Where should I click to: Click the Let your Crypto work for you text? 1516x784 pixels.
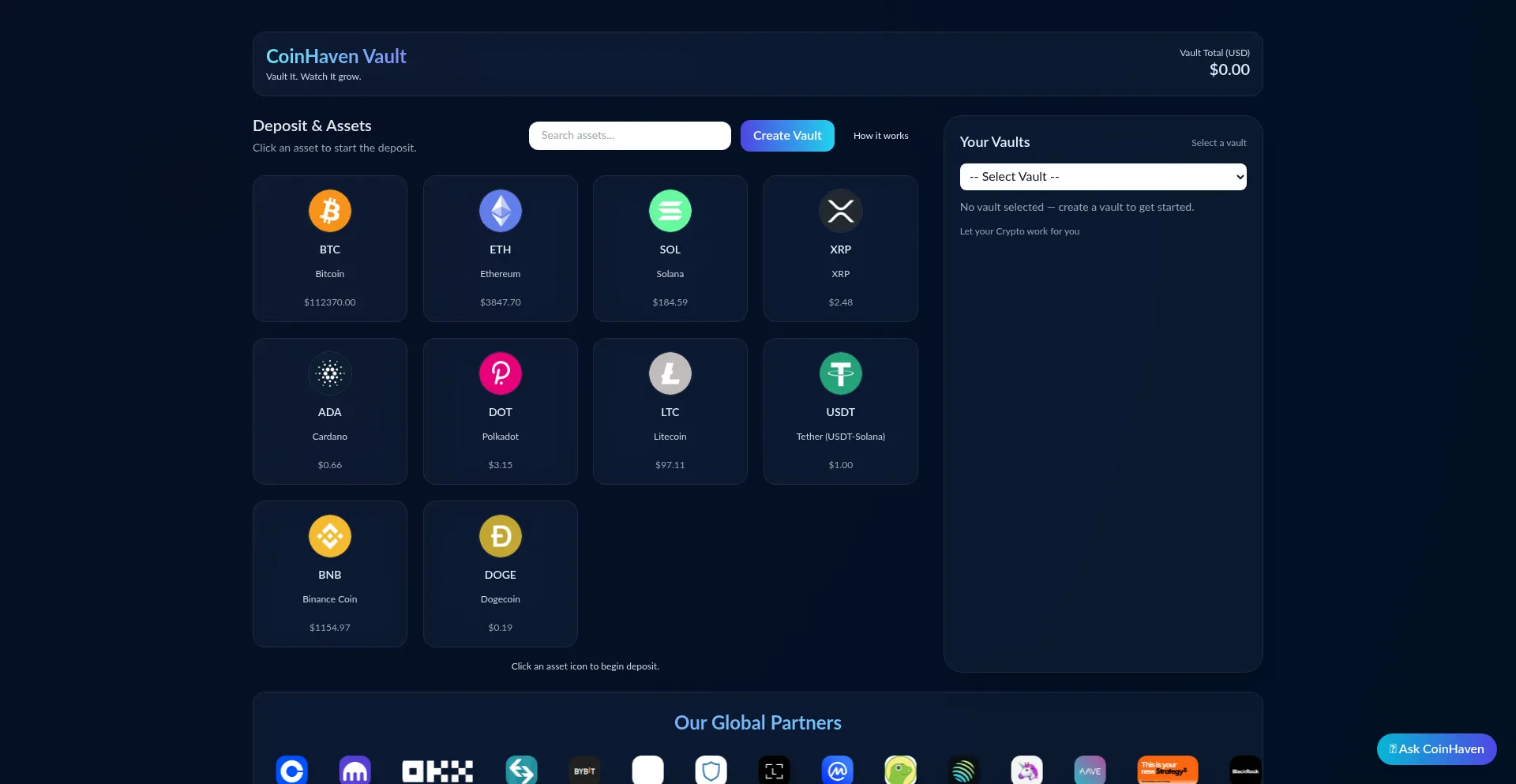1019,231
